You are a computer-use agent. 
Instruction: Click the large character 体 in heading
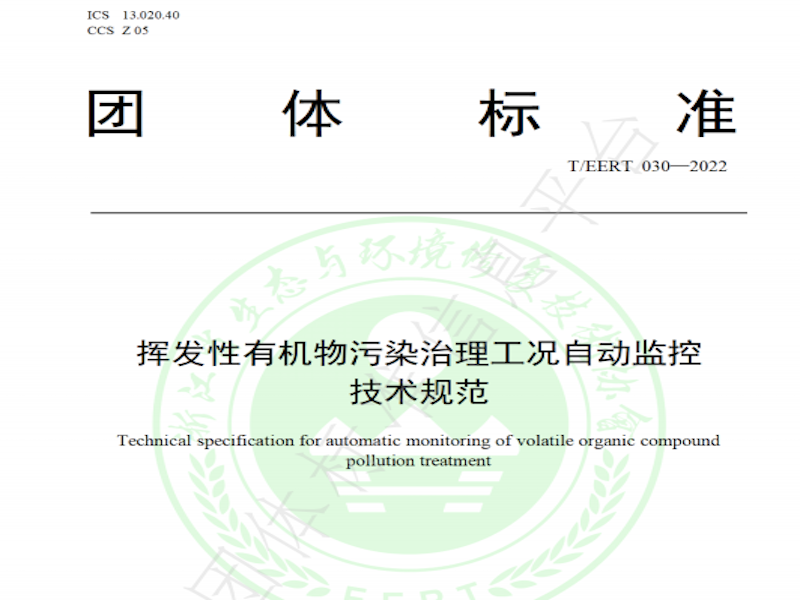tap(312, 113)
